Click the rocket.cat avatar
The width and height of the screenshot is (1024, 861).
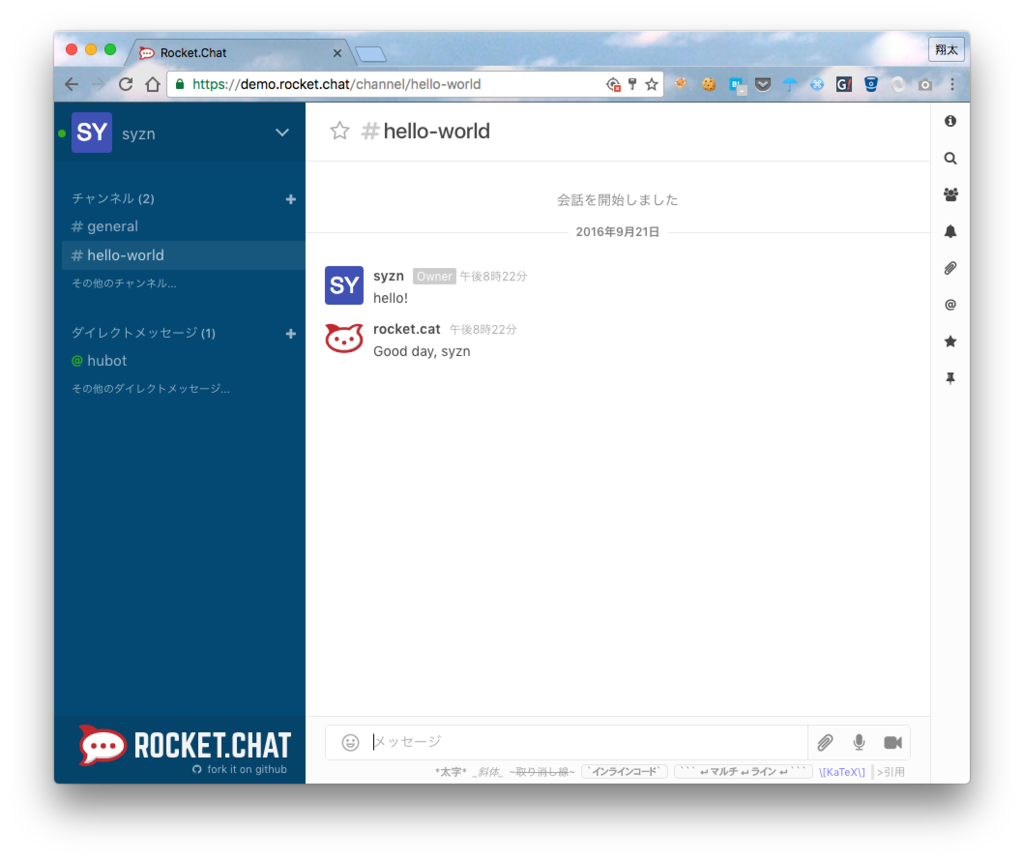pos(344,338)
